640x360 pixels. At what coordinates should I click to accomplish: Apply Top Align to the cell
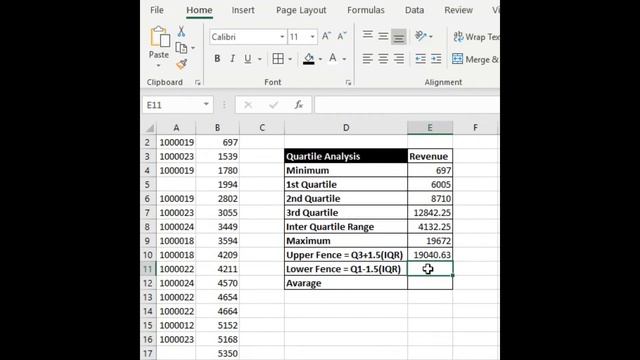pyautogui.click(x=367, y=36)
